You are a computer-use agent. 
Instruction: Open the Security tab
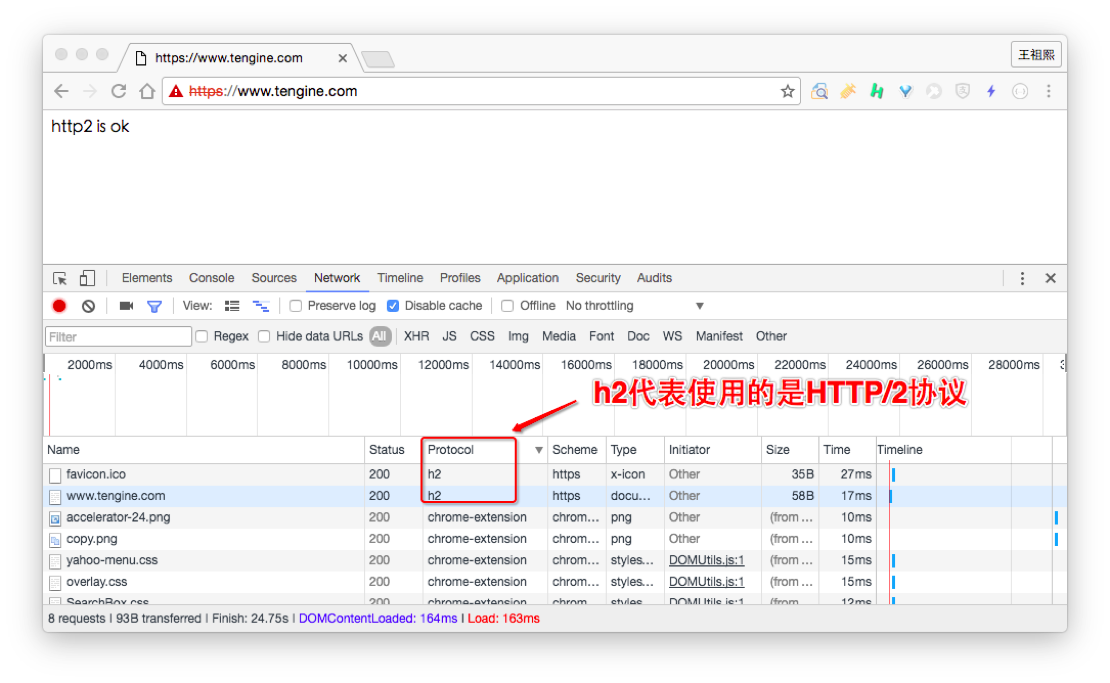tap(598, 278)
